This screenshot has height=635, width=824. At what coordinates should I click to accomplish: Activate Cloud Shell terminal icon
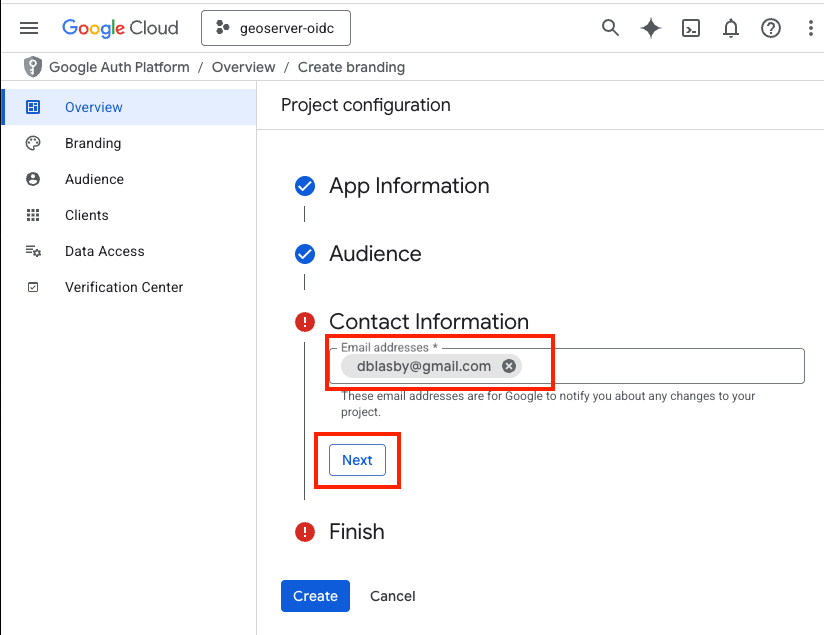coord(691,28)
